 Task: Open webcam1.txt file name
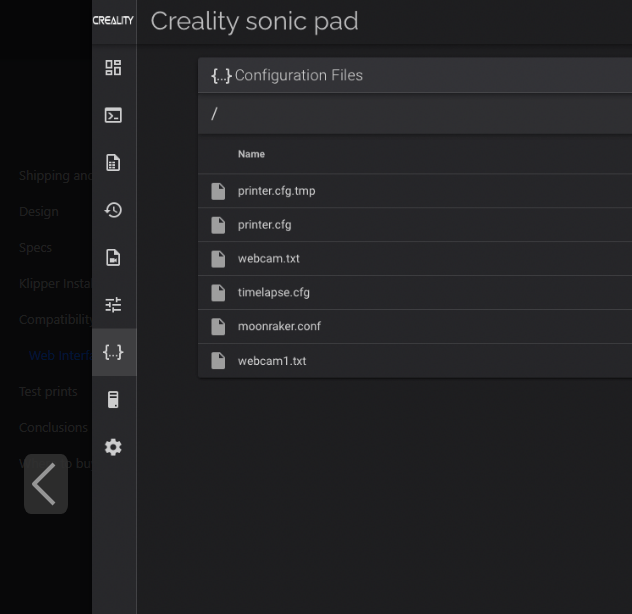[x=272, y=361]
